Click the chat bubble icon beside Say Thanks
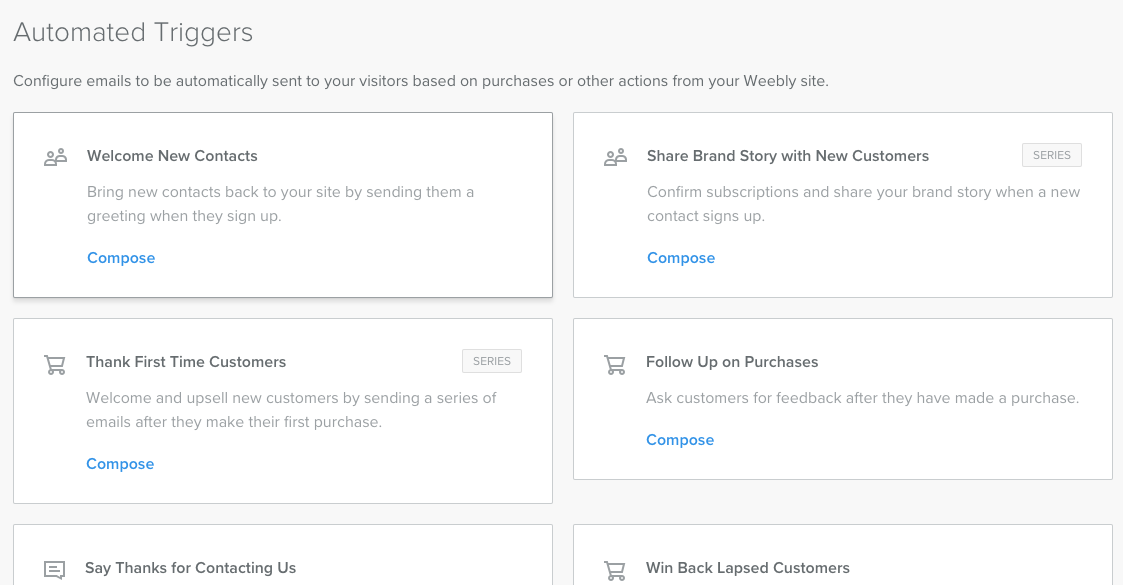The width and height of the screenshot is (1123, 585). pos(54,570)
